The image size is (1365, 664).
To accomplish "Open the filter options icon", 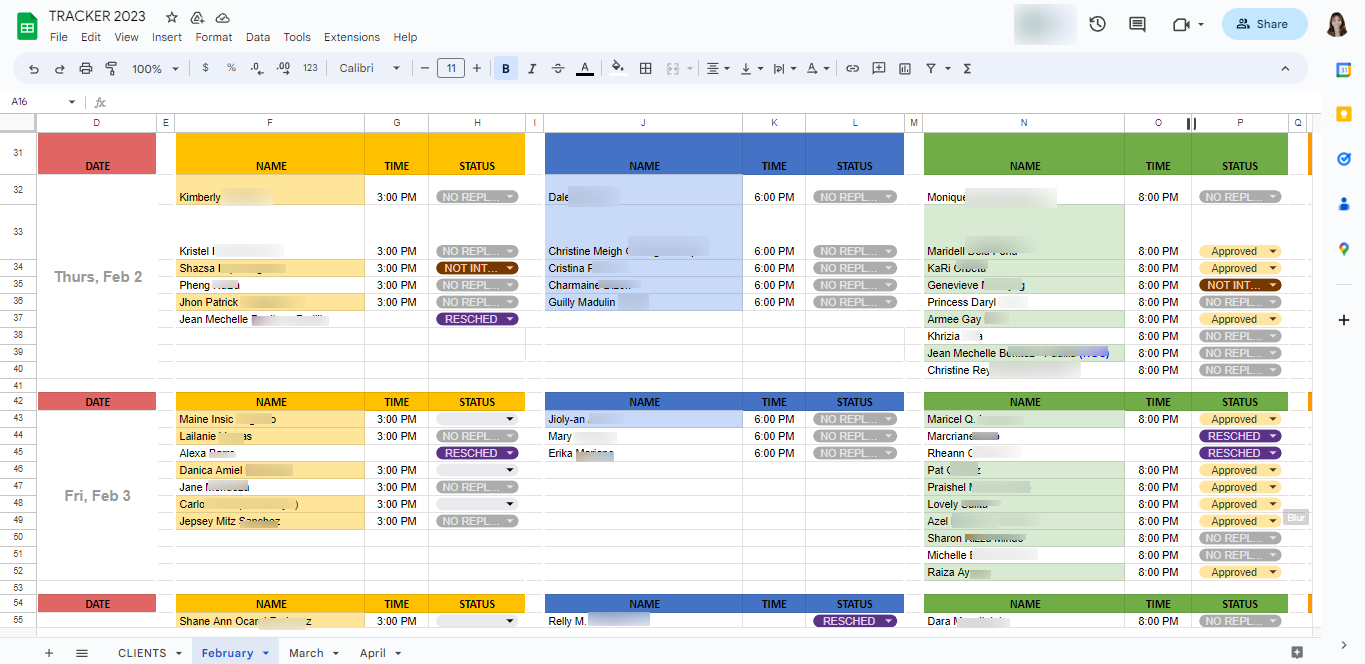I will pos(936,69).
